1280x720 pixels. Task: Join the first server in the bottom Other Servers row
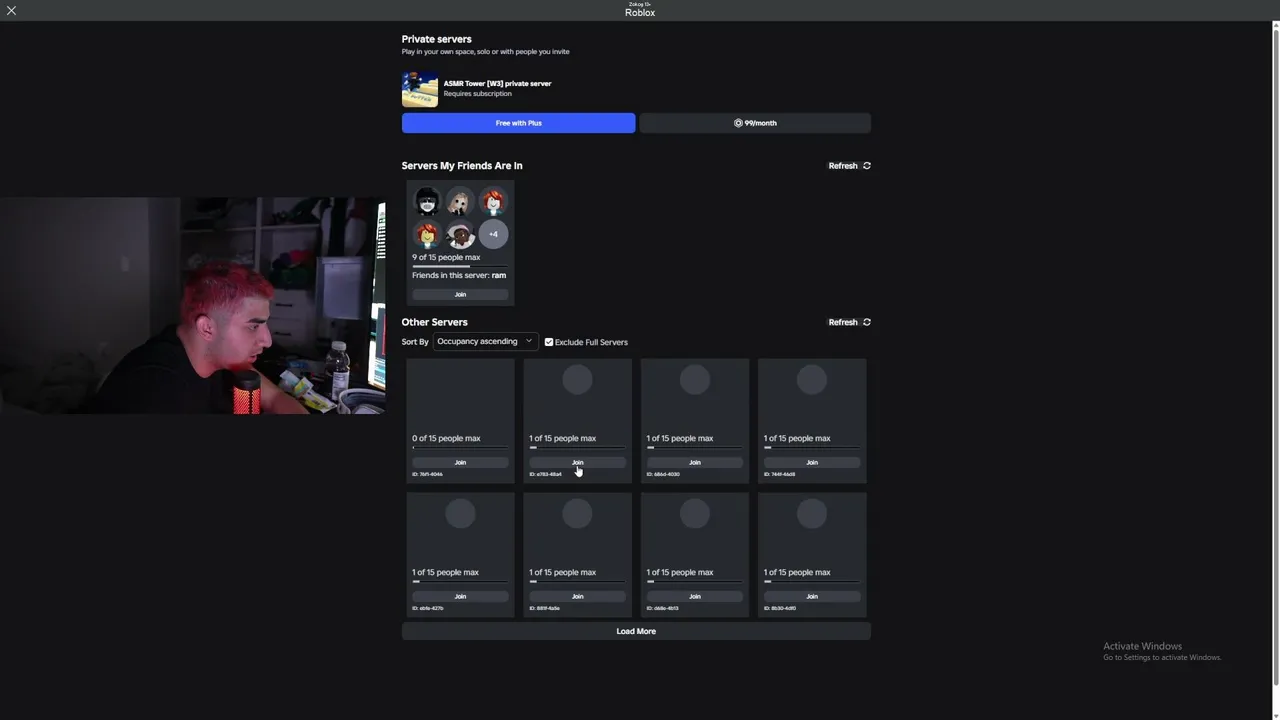pyautogui.click(x=460, y=596)
